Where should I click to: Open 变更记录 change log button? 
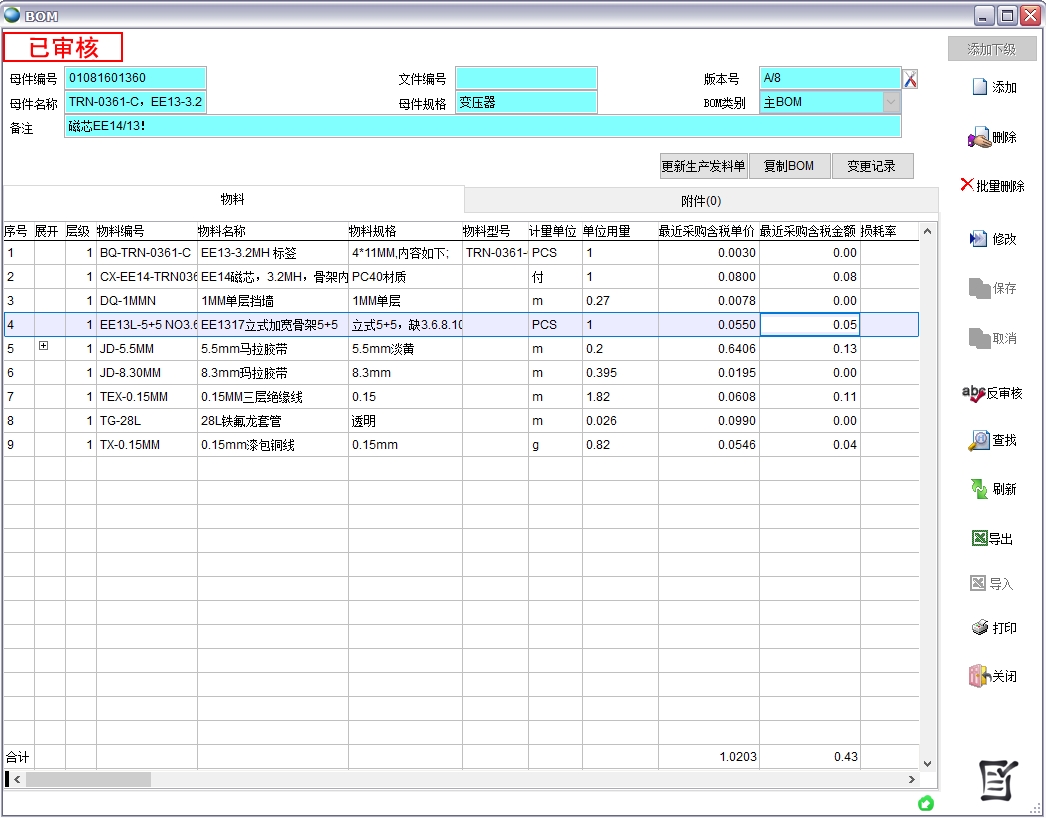[872, 166]
